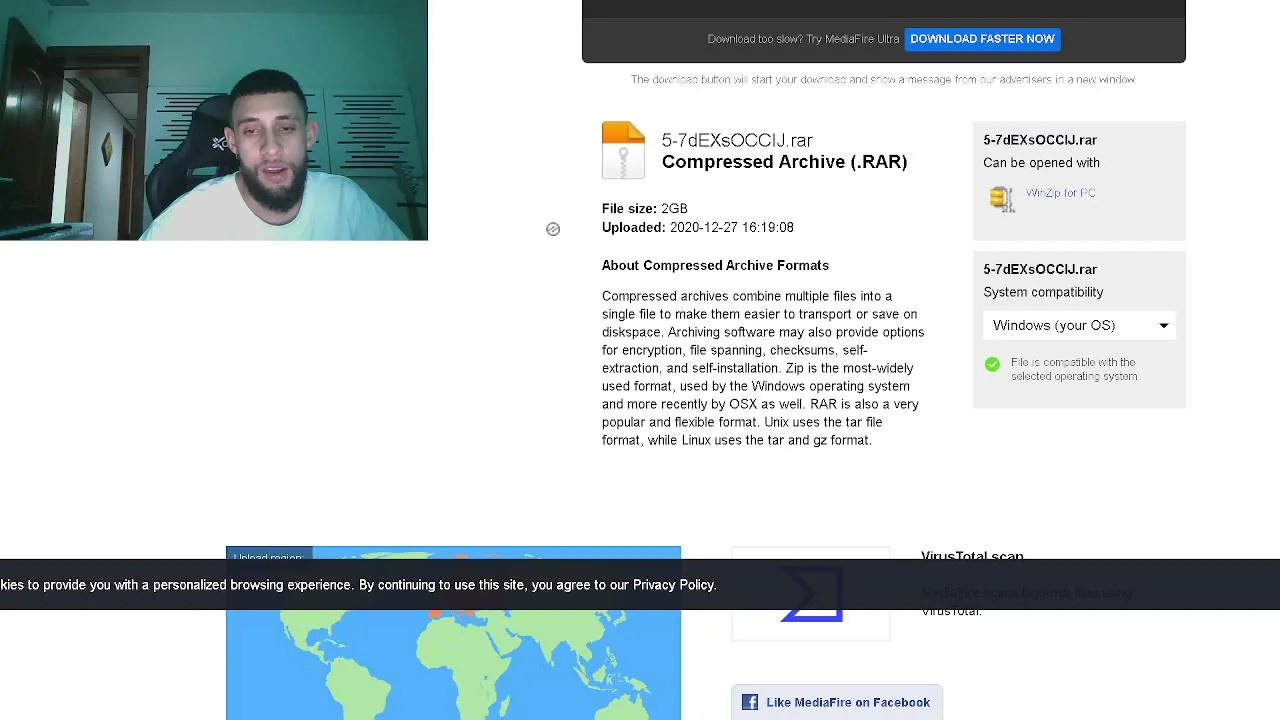The image size is (1280, 720).
Task: Open the Privacy Policy link
Action: coord(674,585)
